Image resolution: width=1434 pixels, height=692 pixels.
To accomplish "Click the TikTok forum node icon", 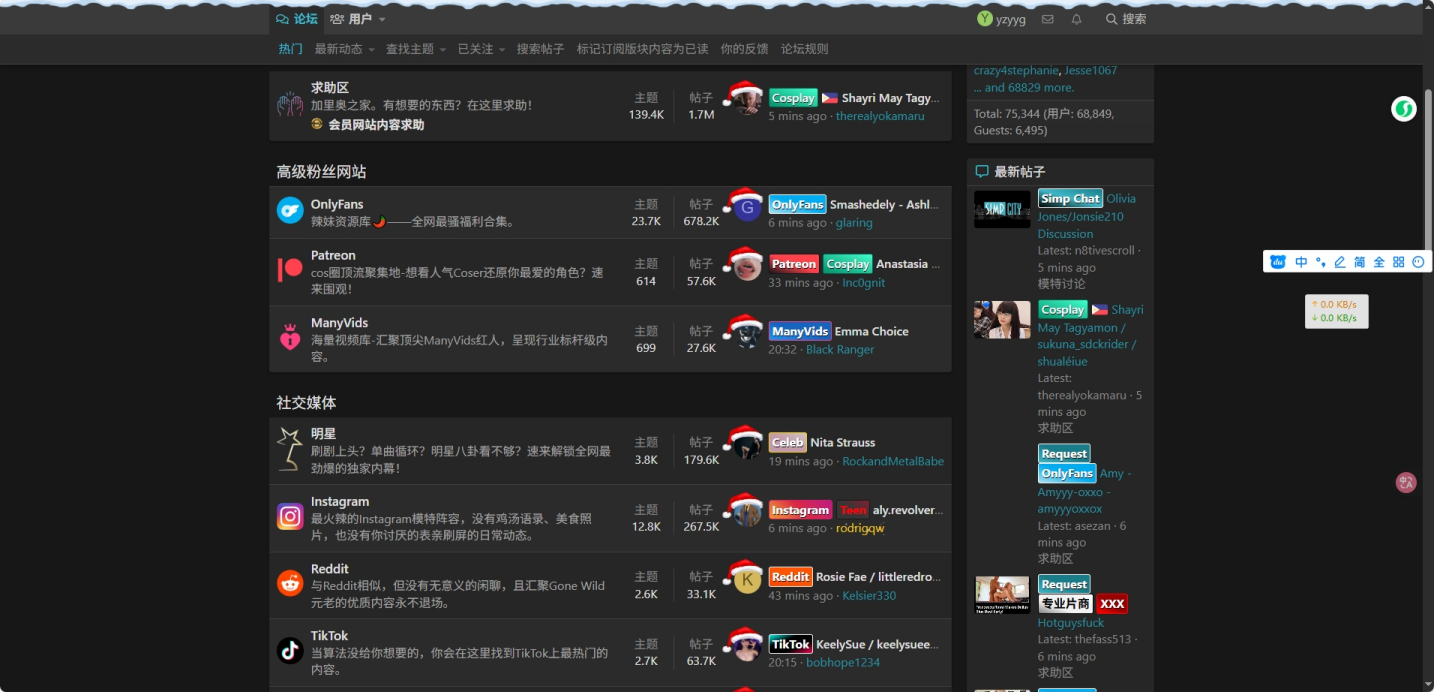I will [x=290, y=650].
